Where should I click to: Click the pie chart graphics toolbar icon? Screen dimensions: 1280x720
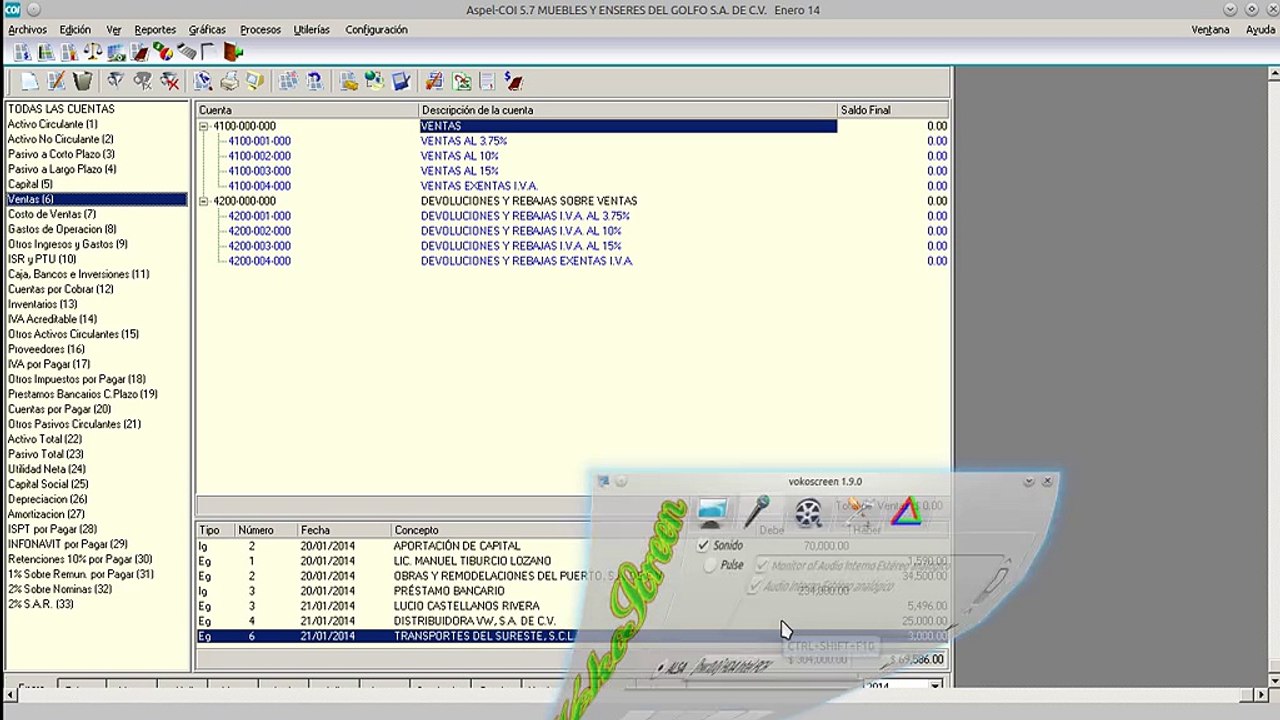(x=163, y=52)
